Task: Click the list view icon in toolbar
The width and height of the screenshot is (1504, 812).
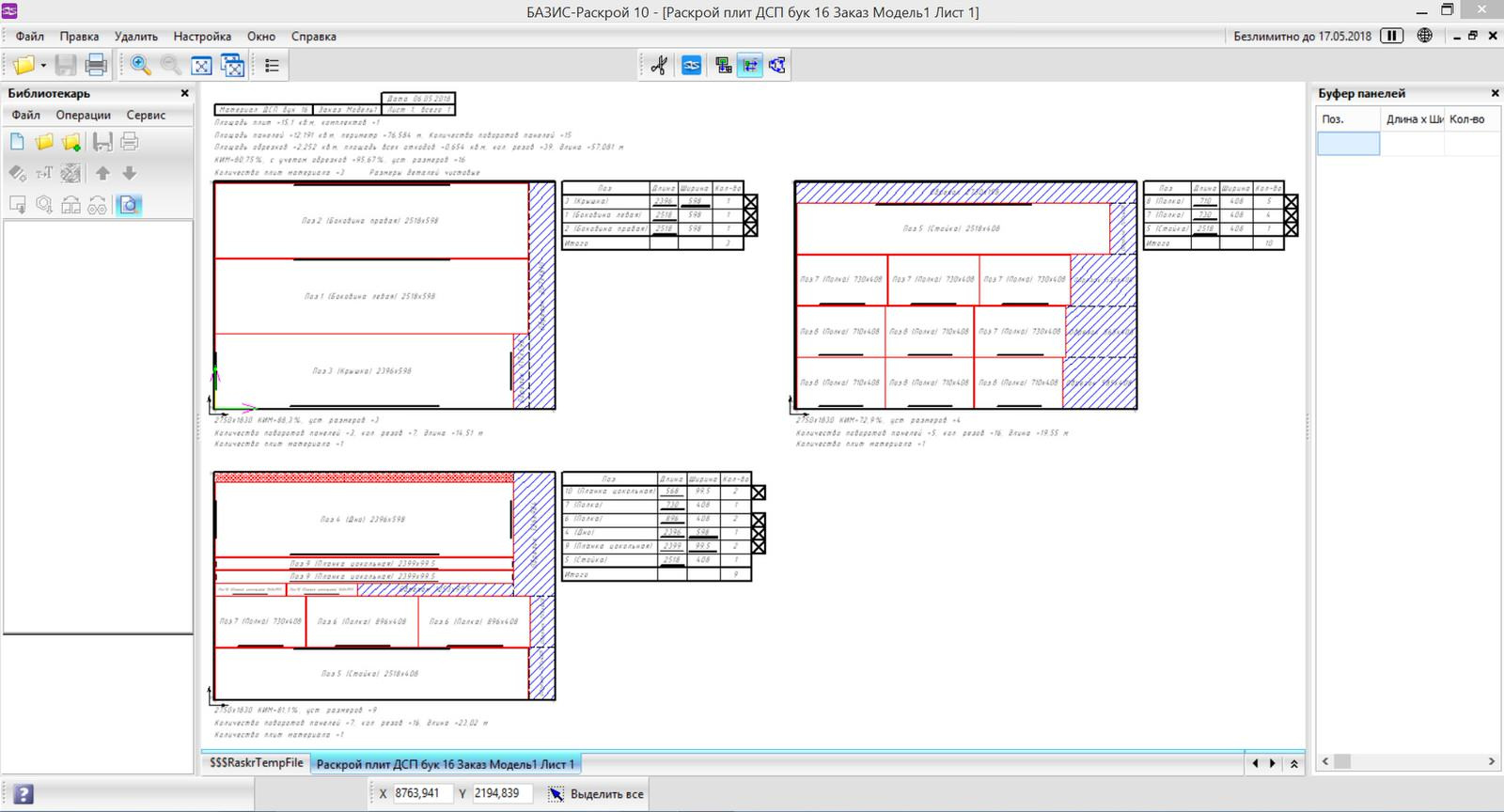Action: pos(273,65)
